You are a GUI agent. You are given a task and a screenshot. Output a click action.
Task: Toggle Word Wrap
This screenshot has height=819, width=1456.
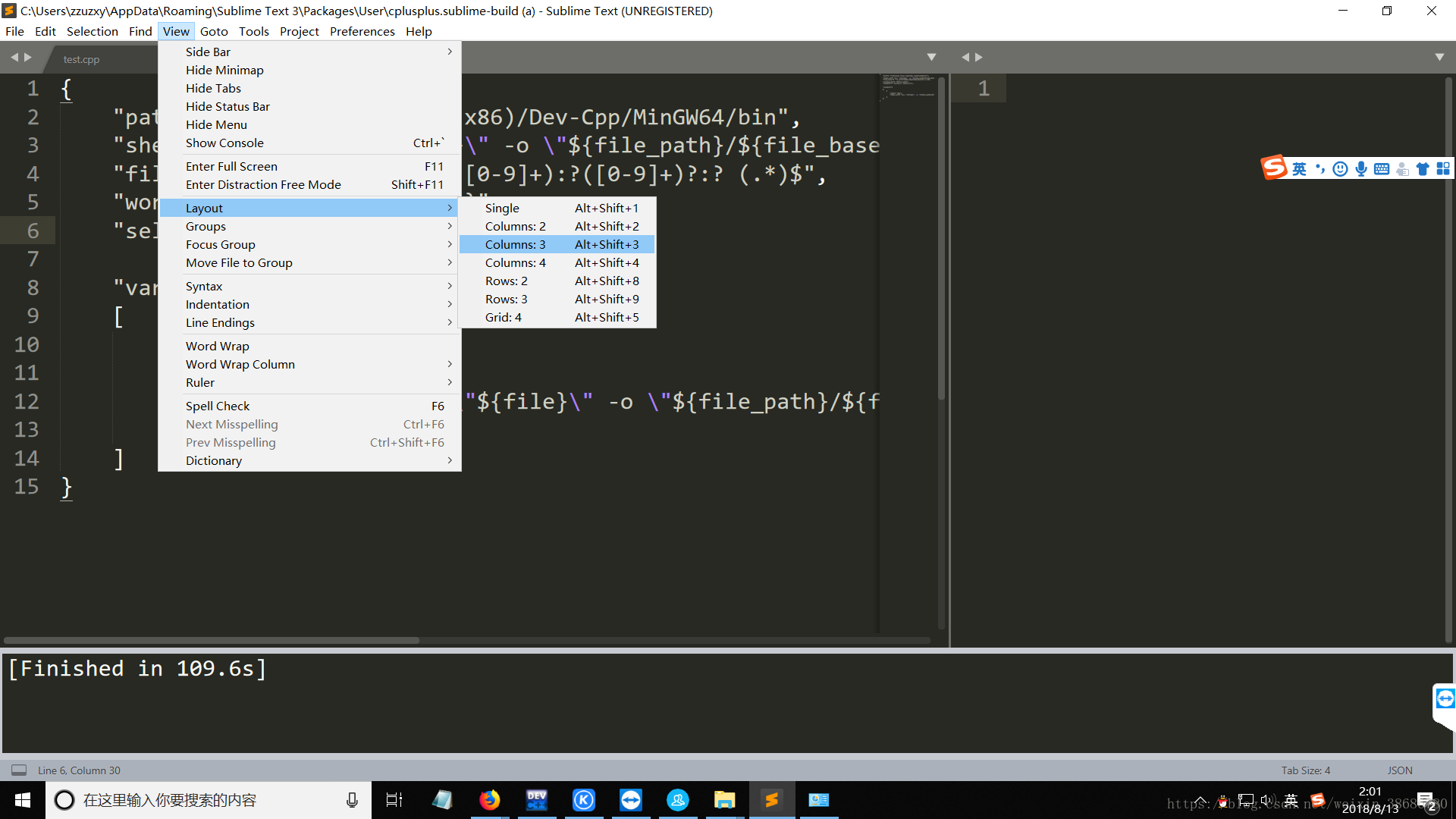pos(309,346)
